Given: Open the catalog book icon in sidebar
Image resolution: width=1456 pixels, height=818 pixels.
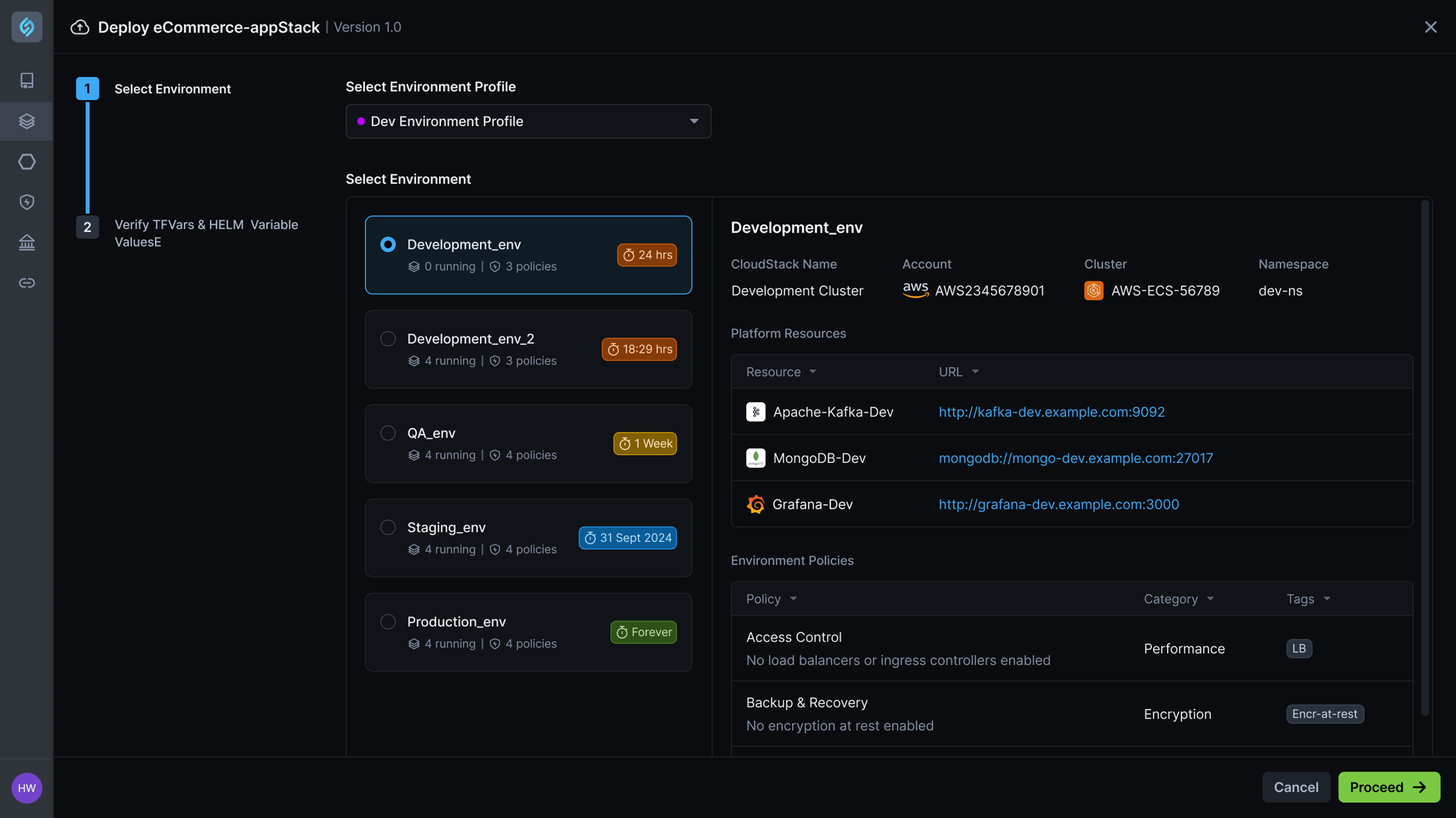Looking at the screenshot, I should click(x=27, y=80).
